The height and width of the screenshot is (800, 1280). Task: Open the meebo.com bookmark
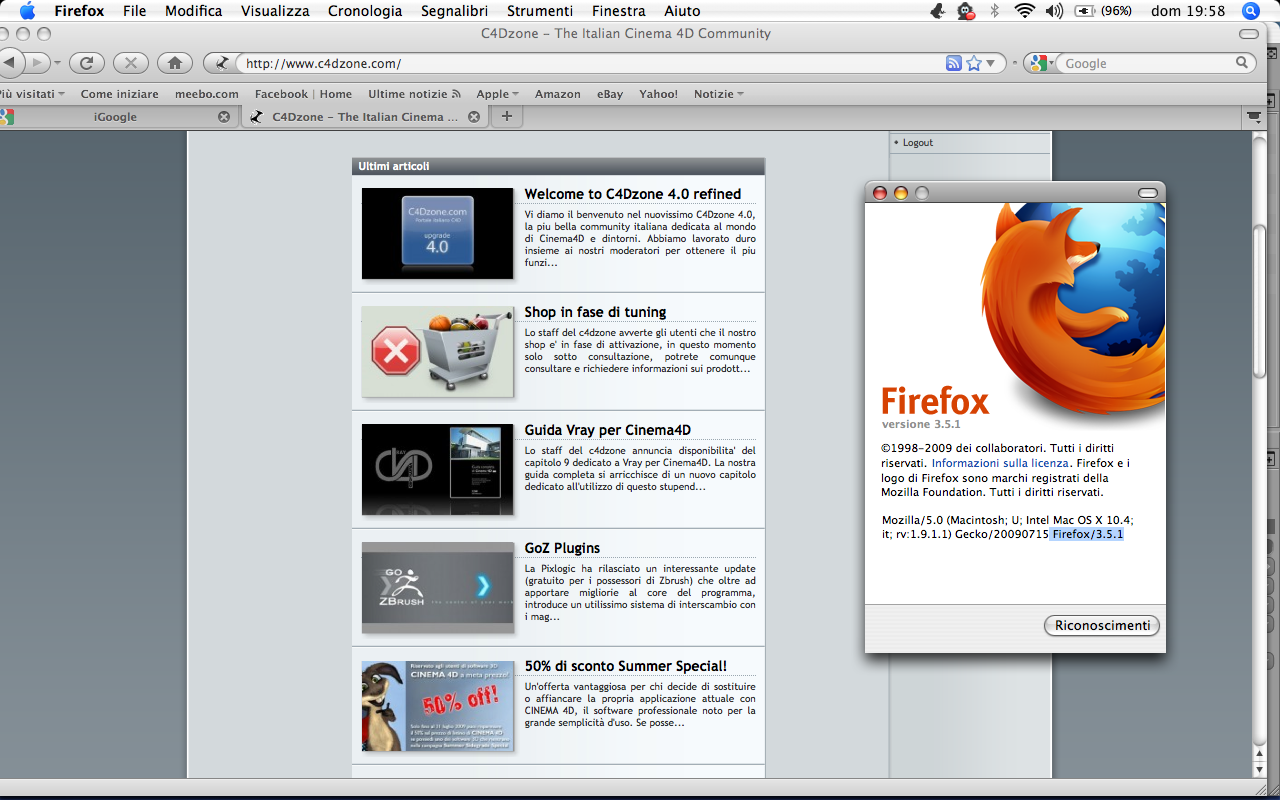207,94
